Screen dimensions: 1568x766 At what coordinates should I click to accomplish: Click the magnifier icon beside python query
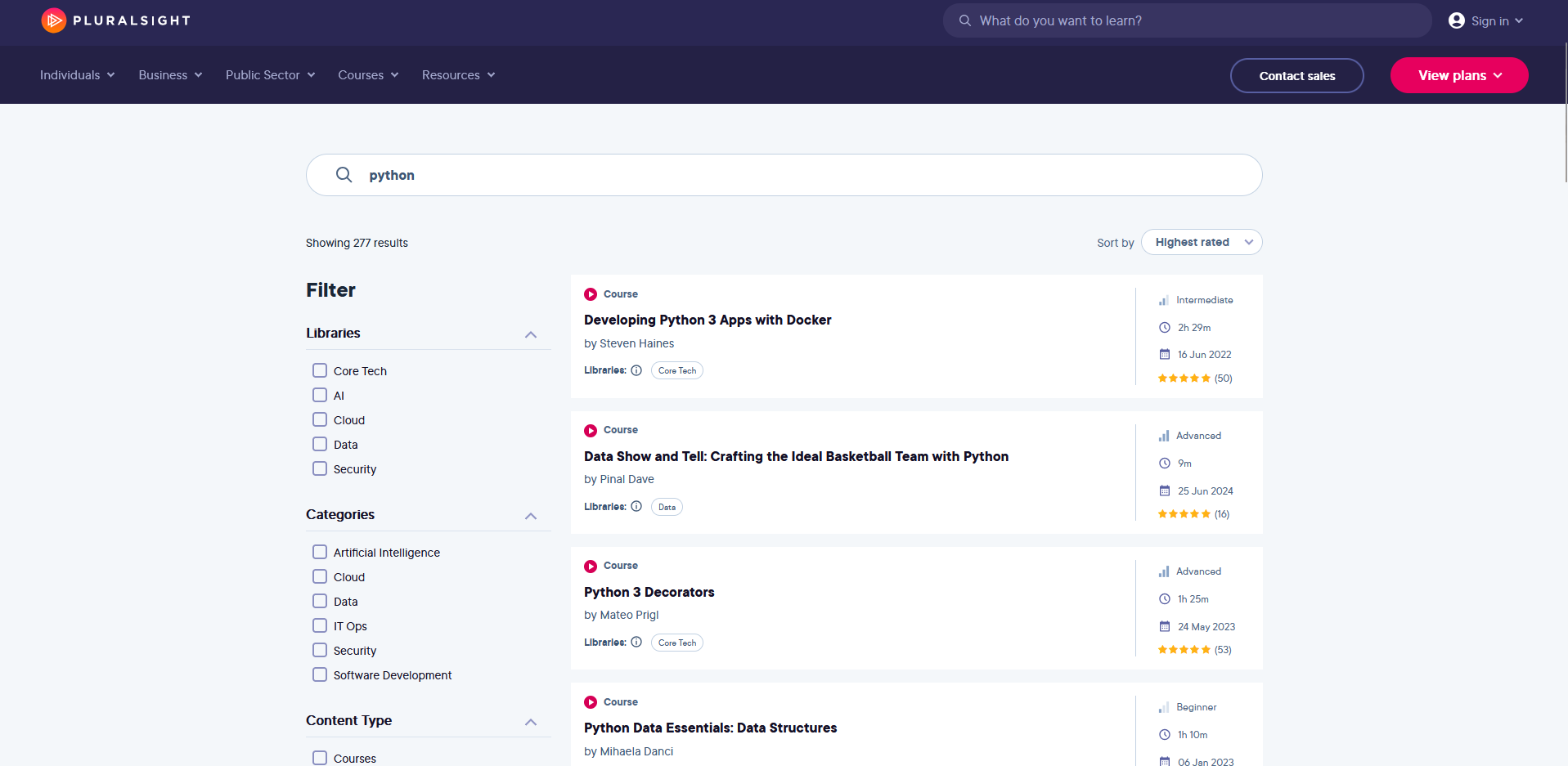344,175
